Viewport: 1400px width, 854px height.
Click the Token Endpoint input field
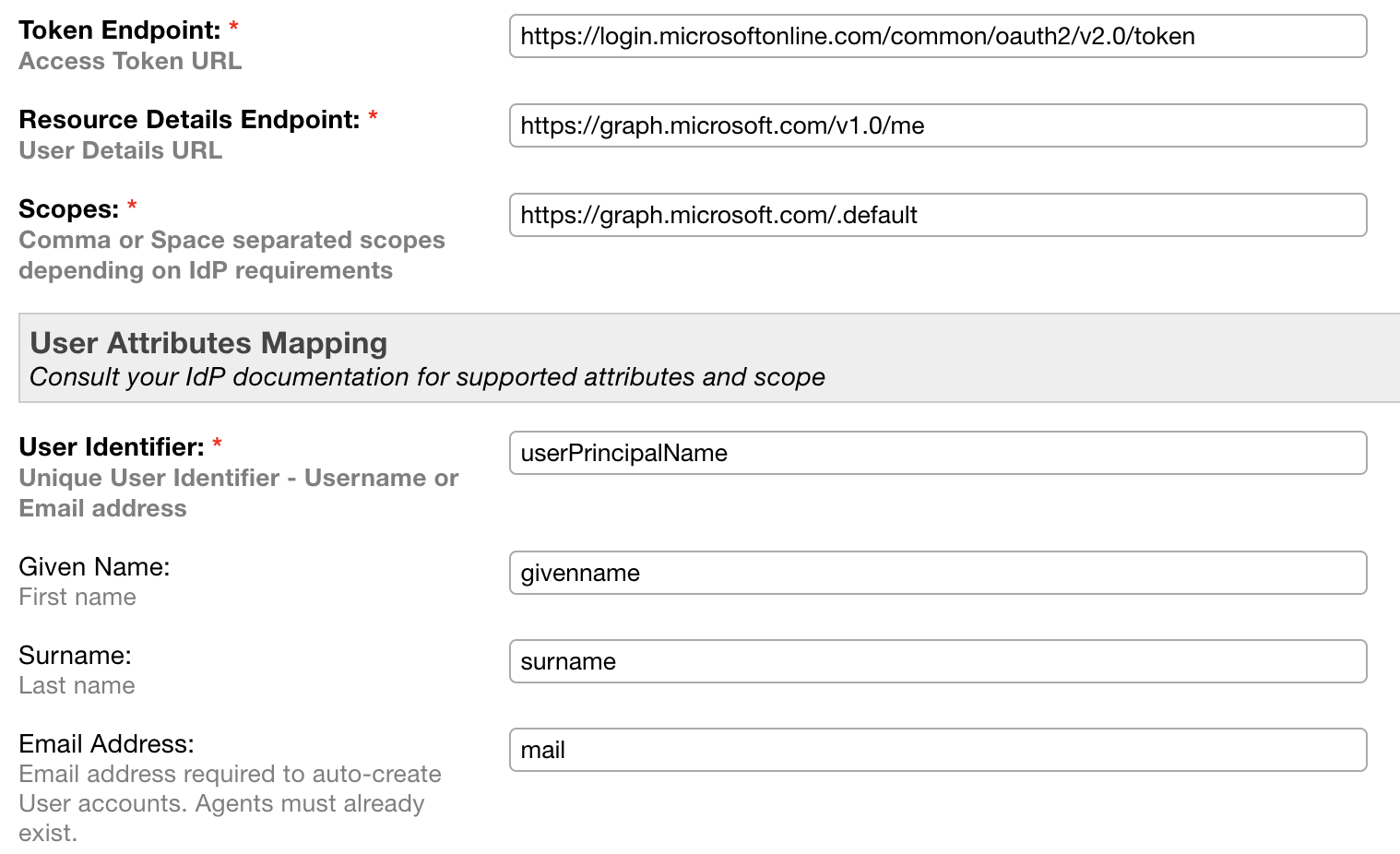[x=936, y=36]
